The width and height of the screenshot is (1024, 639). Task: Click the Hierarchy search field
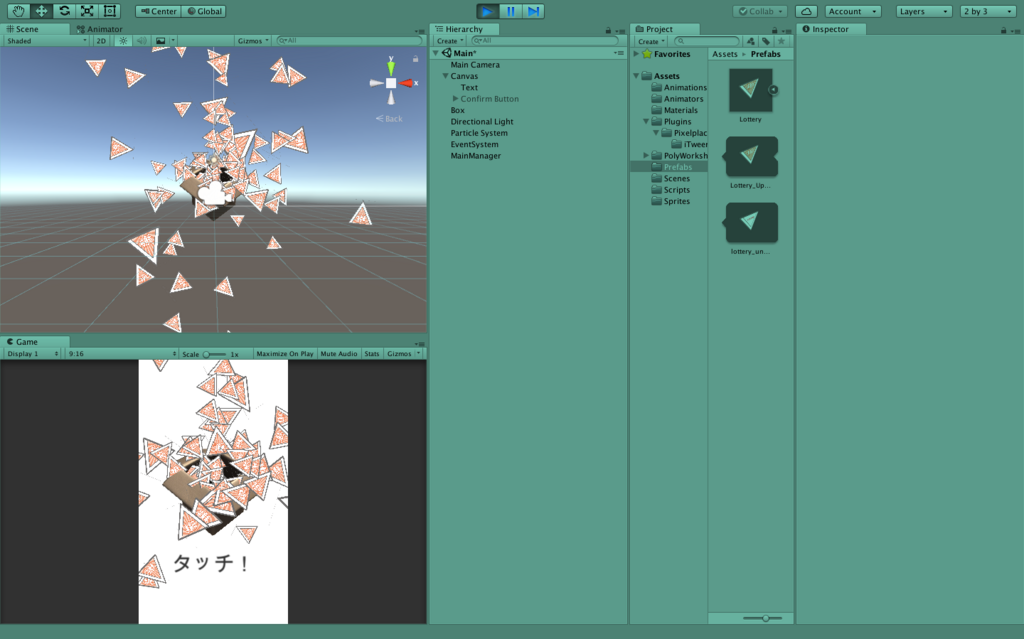(x=544, y=41)
